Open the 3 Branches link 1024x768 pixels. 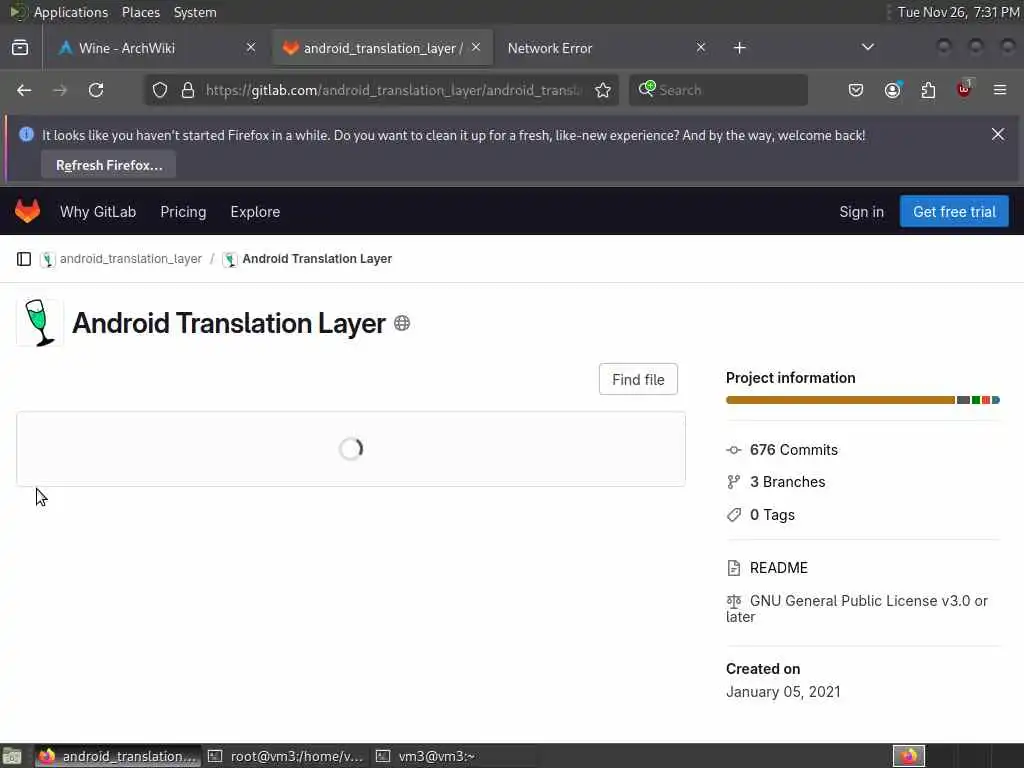pyautogui.click(x=788, y=482)
